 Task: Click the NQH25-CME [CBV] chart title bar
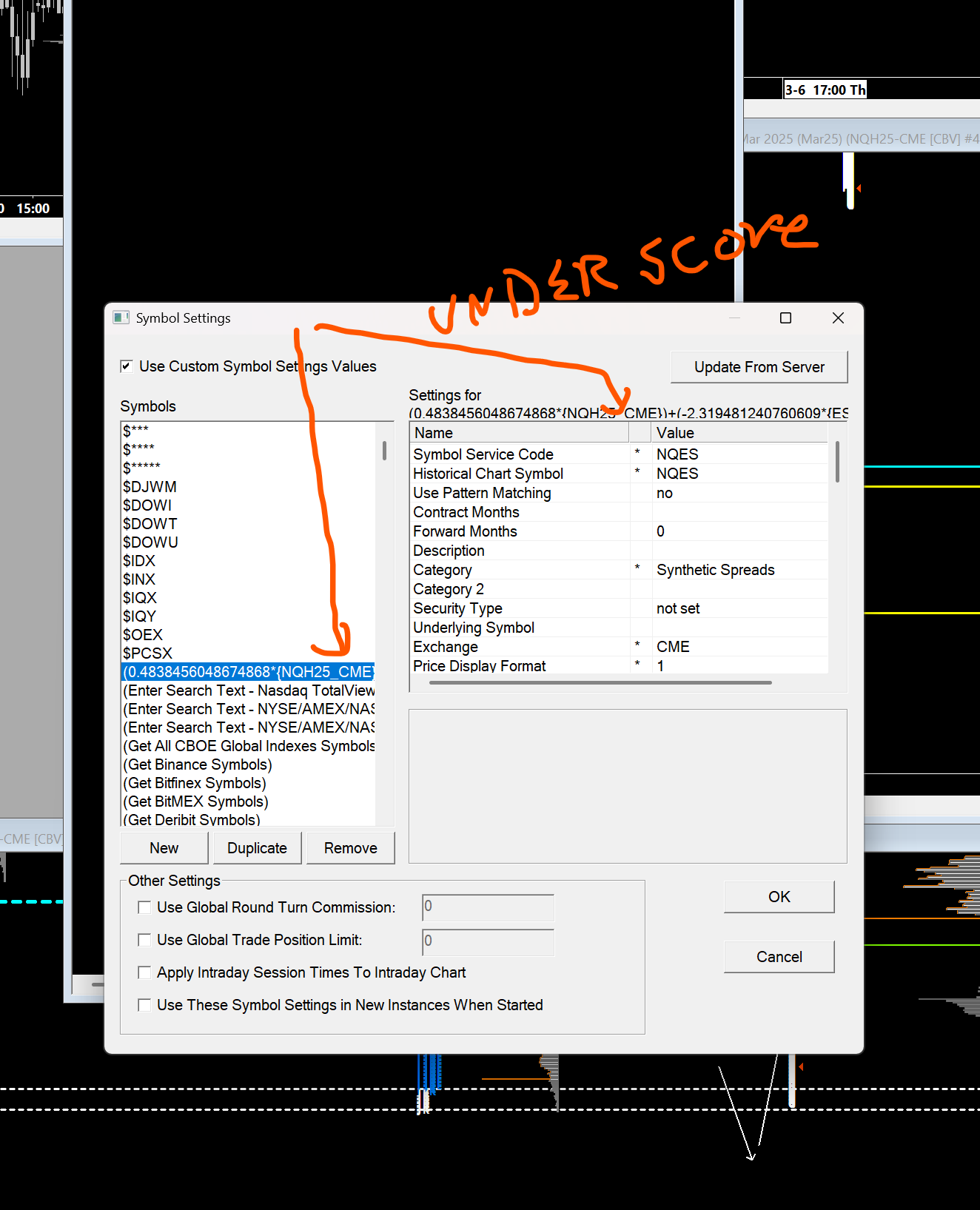click(862, 139)
